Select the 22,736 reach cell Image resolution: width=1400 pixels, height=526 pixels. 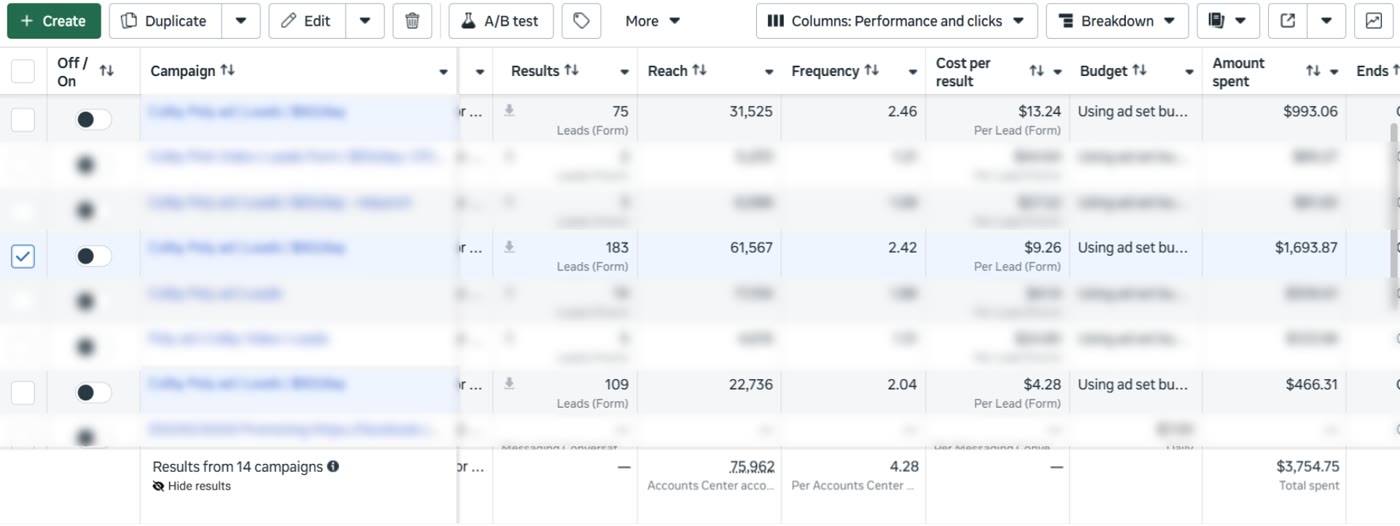click(x=709, y=393)
